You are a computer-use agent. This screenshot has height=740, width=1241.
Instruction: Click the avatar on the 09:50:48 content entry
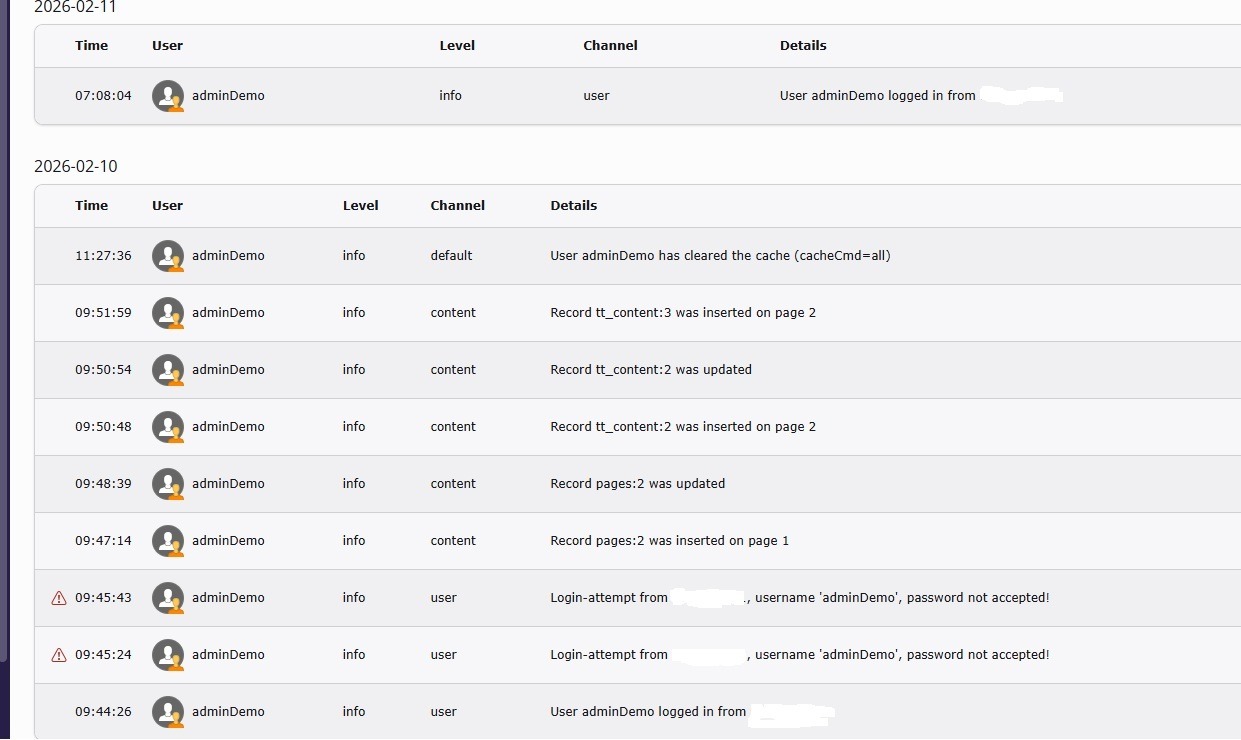point(168,426)
